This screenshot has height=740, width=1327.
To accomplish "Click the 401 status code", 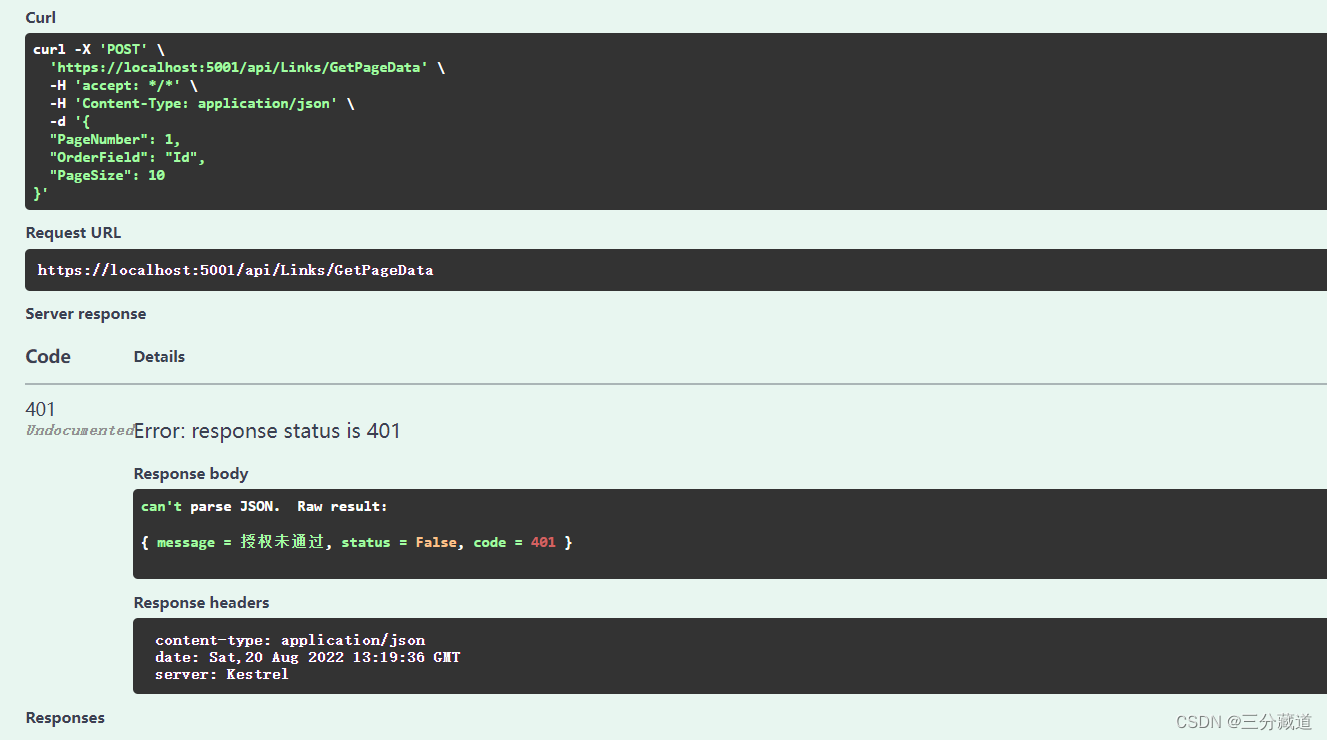I will click(x=41, y=409).
